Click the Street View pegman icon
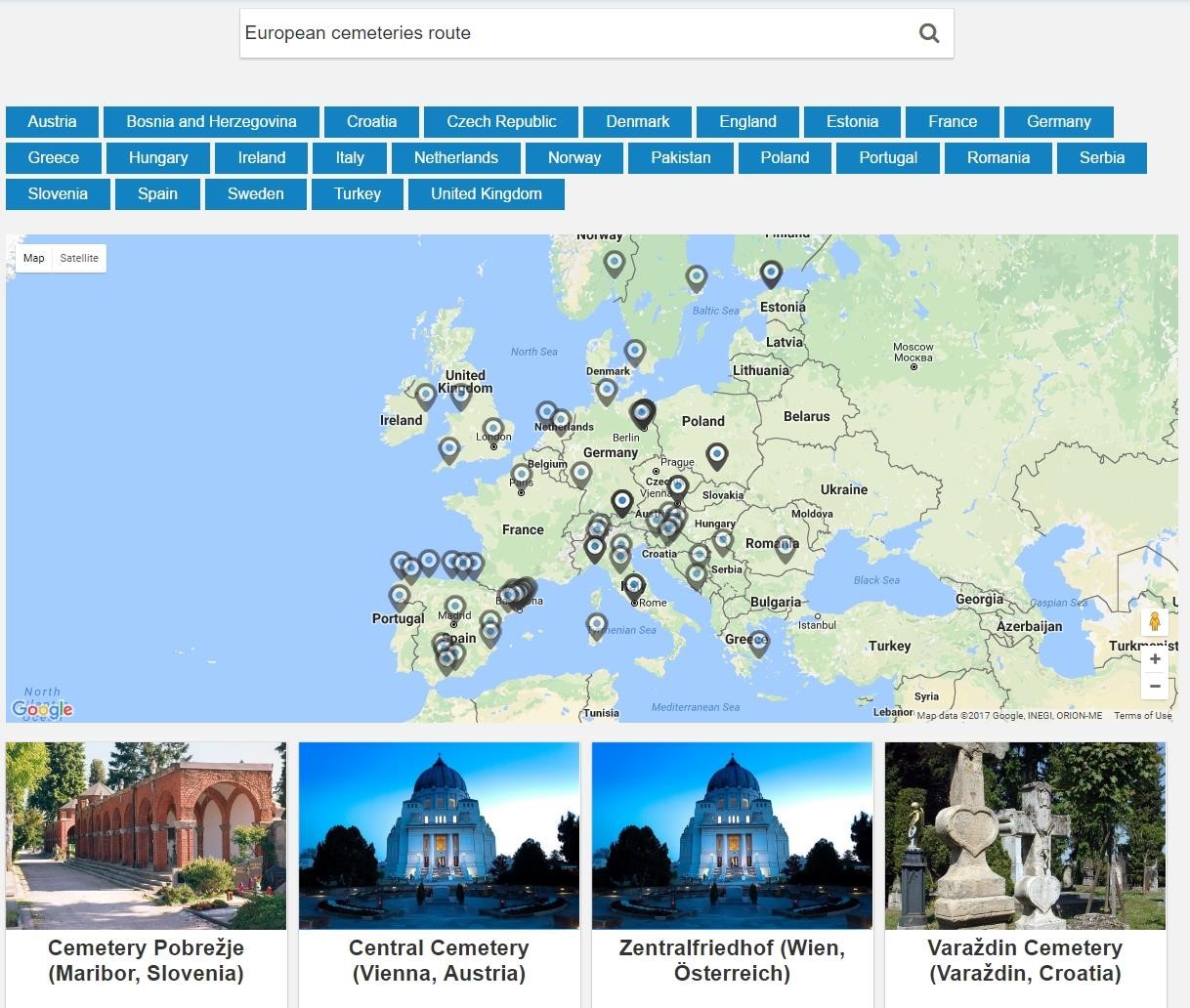This screenshot has width=1190, height=1008. point(1154,621)
